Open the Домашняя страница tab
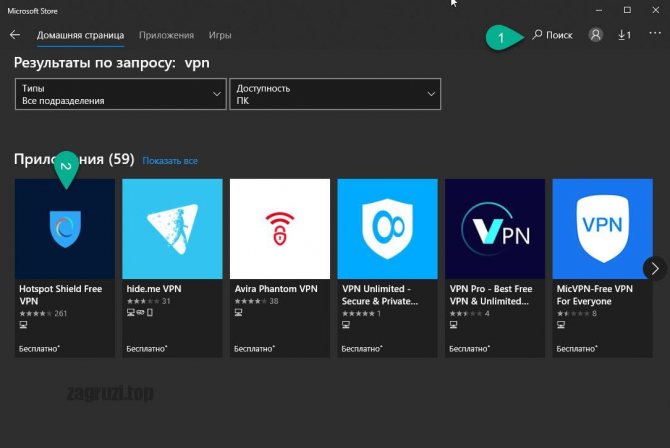 pos(80,35)
